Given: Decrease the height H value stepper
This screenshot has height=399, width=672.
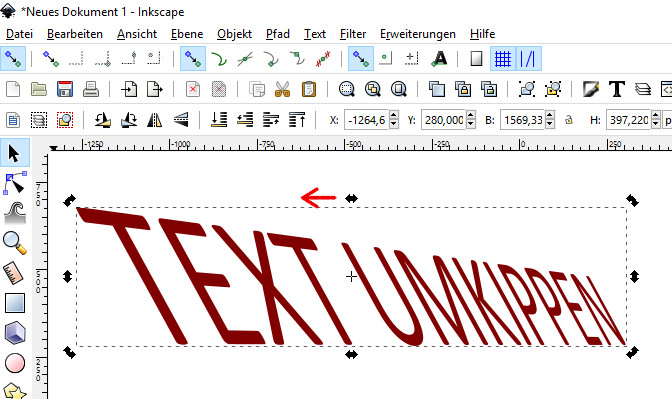Looking at the screenshot, I should [x=655, y=124].
